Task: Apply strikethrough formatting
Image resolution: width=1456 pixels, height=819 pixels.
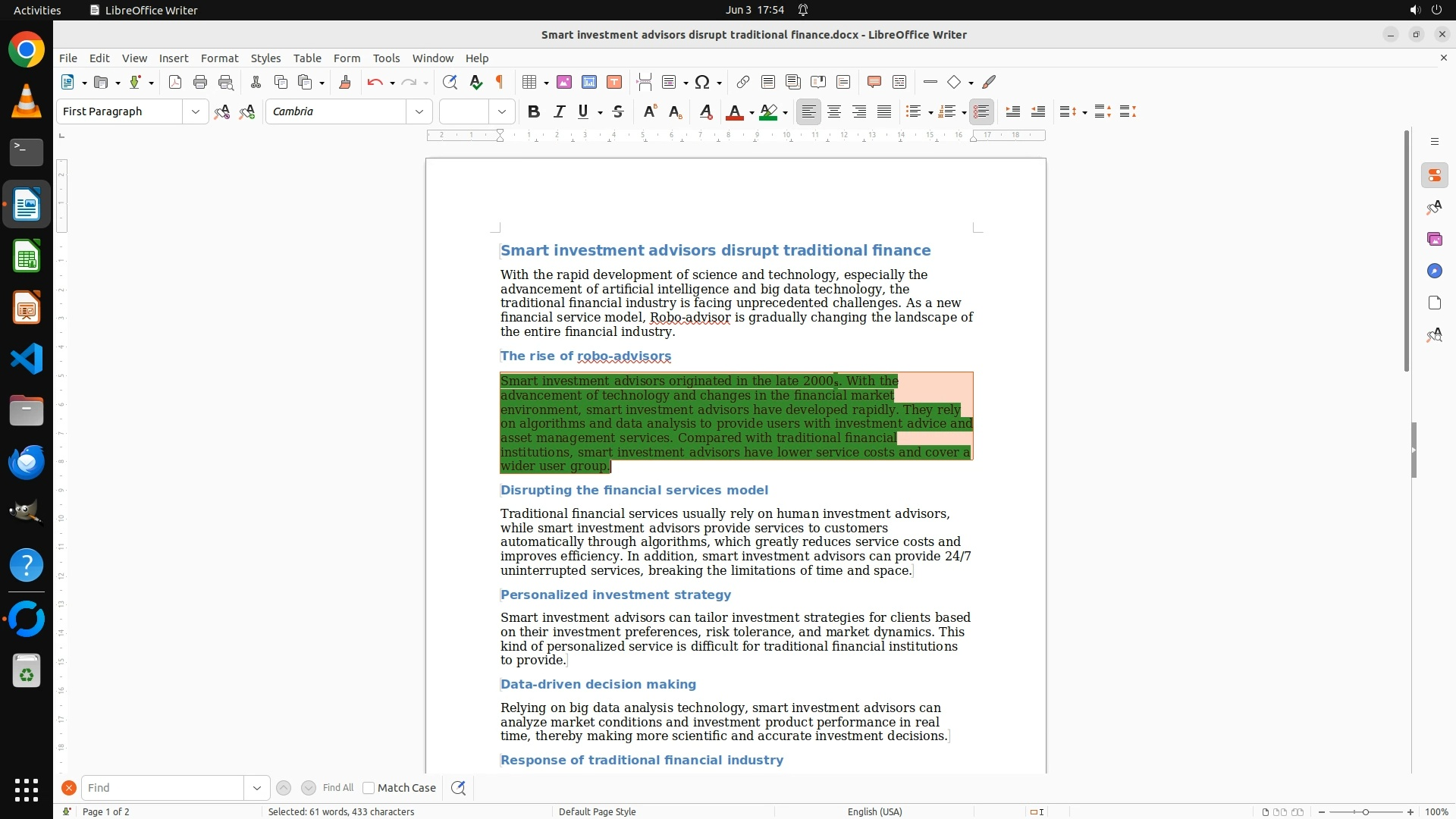Action: [618, 111]
